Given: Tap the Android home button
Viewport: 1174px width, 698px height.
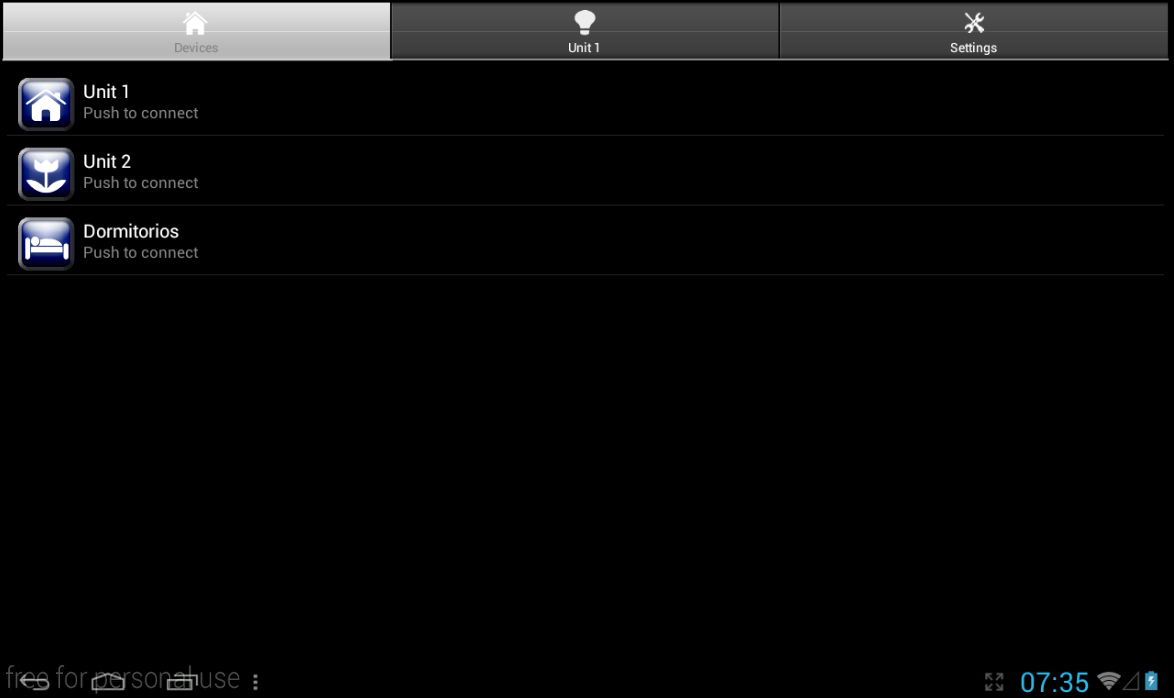Looking at the screenshot, I should click(108, 681).
